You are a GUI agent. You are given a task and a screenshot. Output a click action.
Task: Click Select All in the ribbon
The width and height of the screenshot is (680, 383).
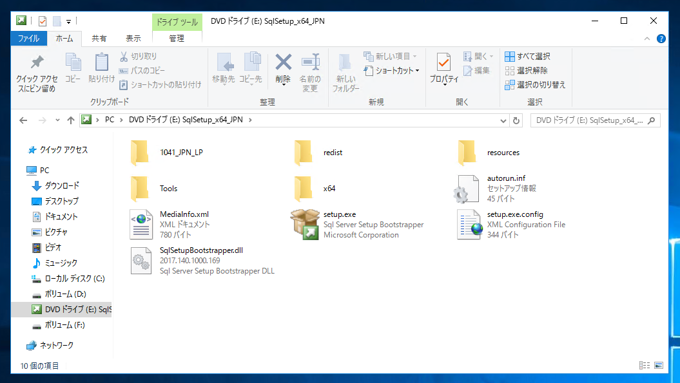click(x=527, y=56)
